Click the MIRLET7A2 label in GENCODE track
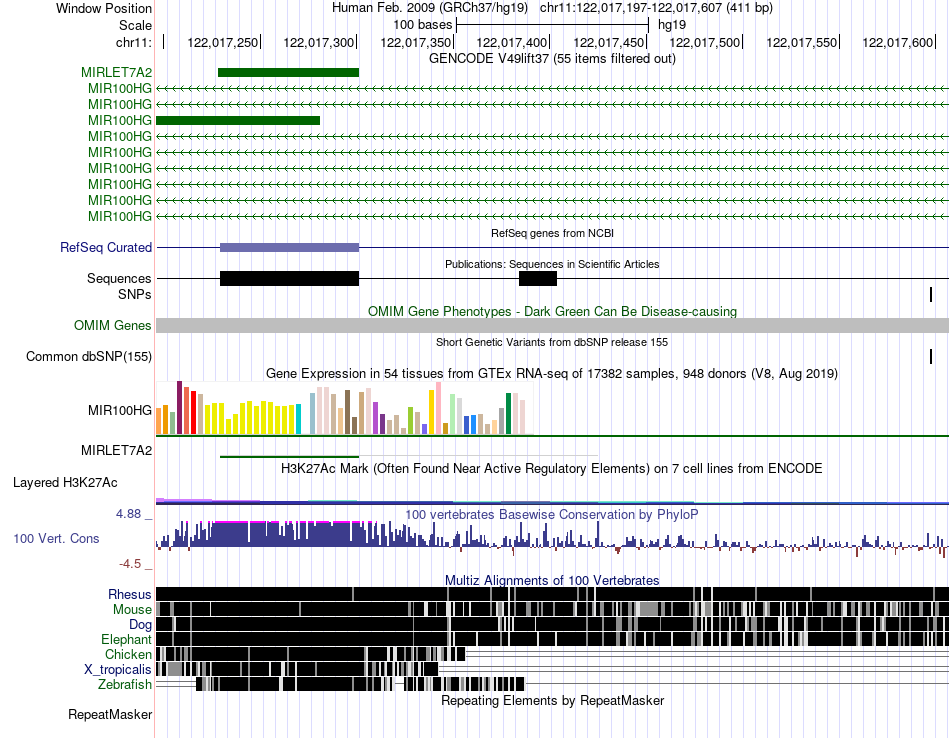The image size is (950, 738). [116, 73]
